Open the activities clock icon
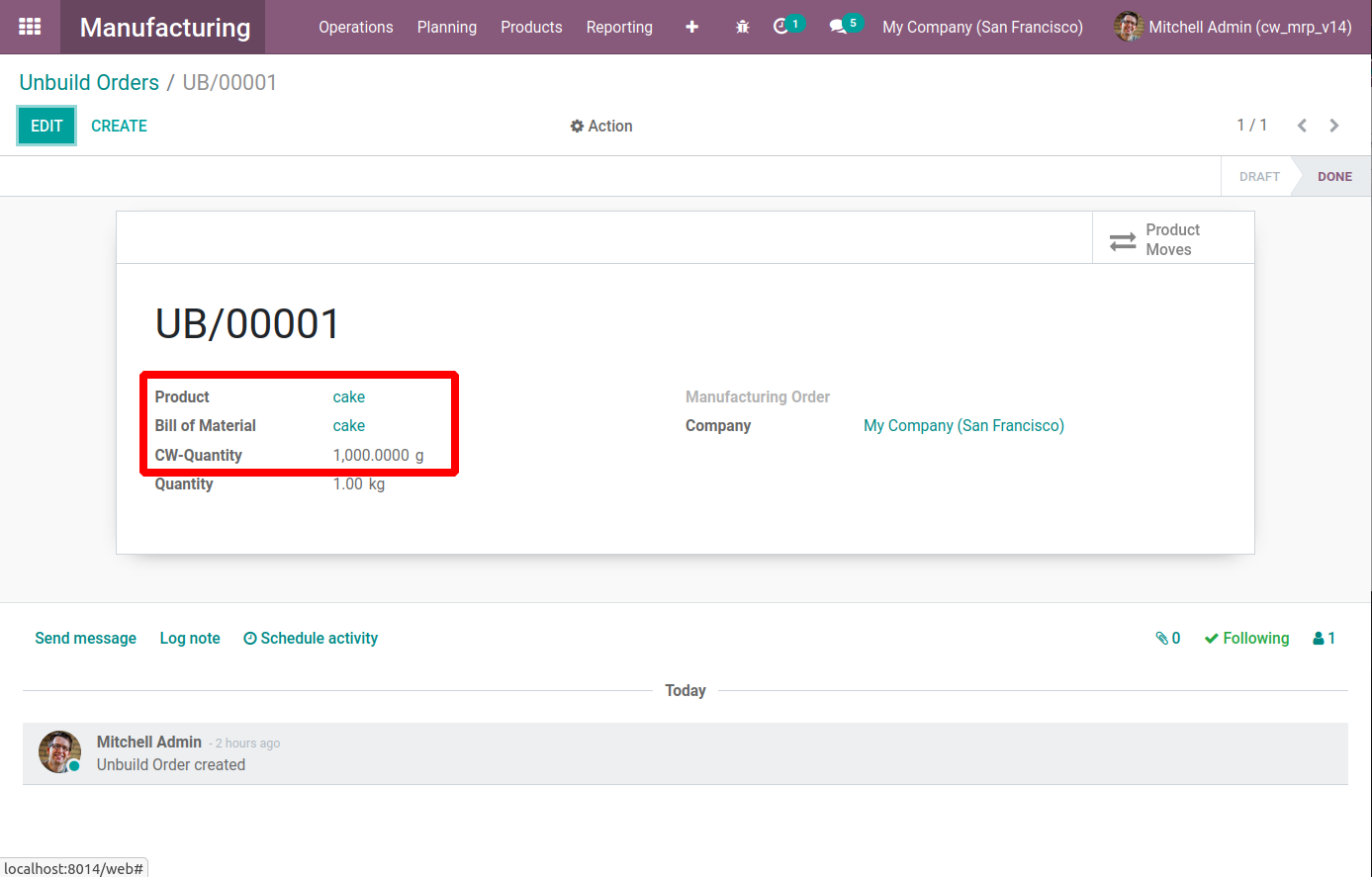The image size is (1372, 877). 781,27
